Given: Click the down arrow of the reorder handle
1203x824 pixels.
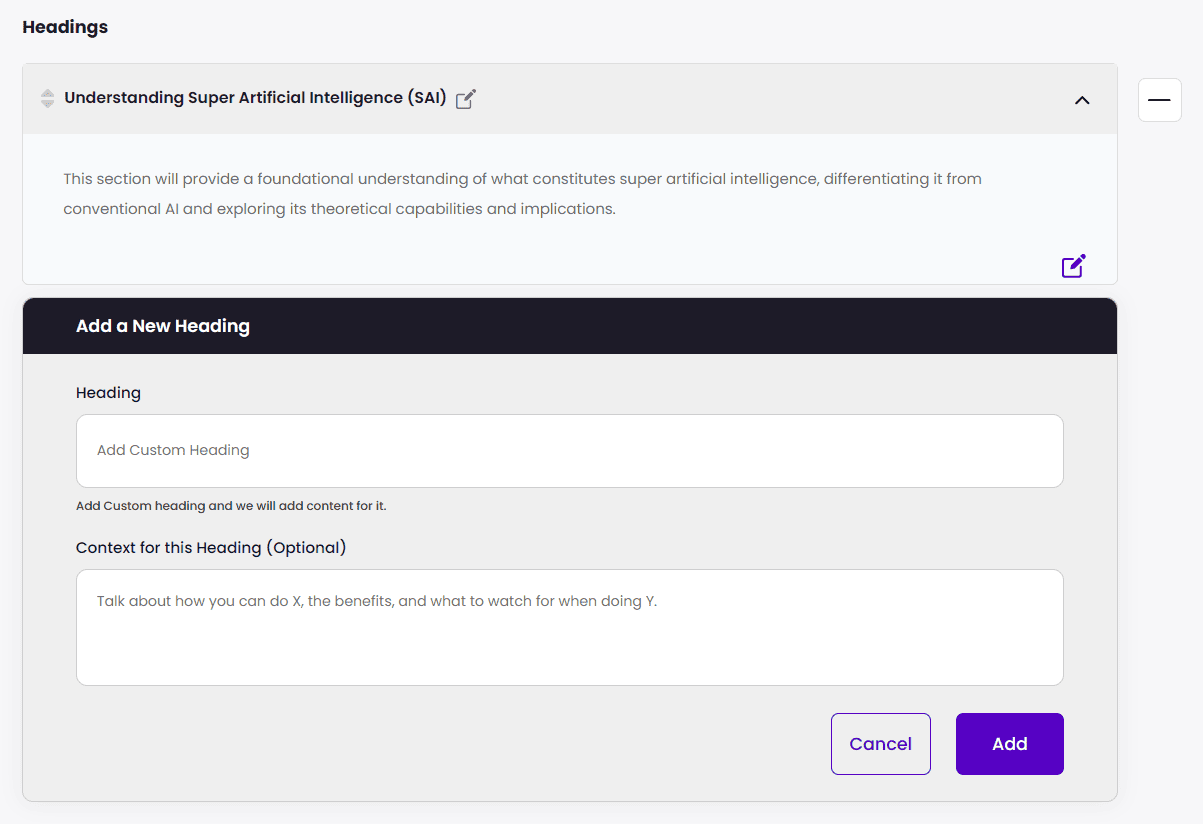Looking at the screenshot, I should [47, 104].
